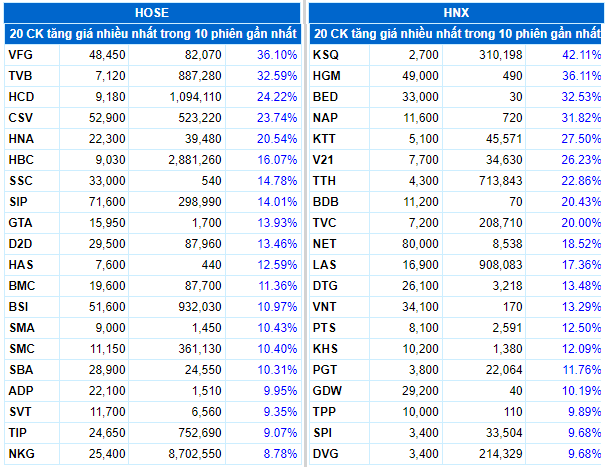
Task: Click HOSE top 20 gainers title
Action: coord(153,34)
